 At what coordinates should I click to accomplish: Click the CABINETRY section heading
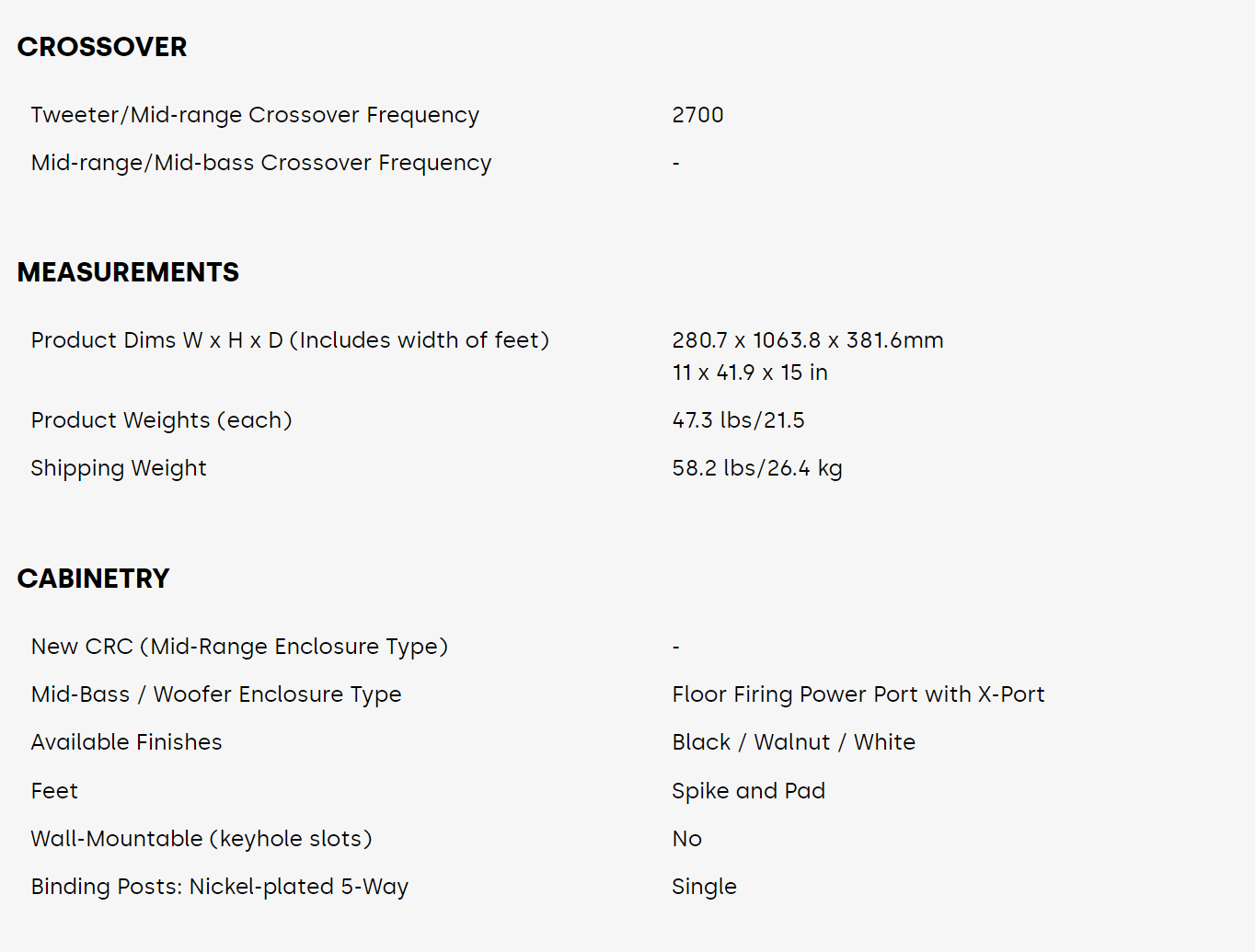(x=93, y=579)
